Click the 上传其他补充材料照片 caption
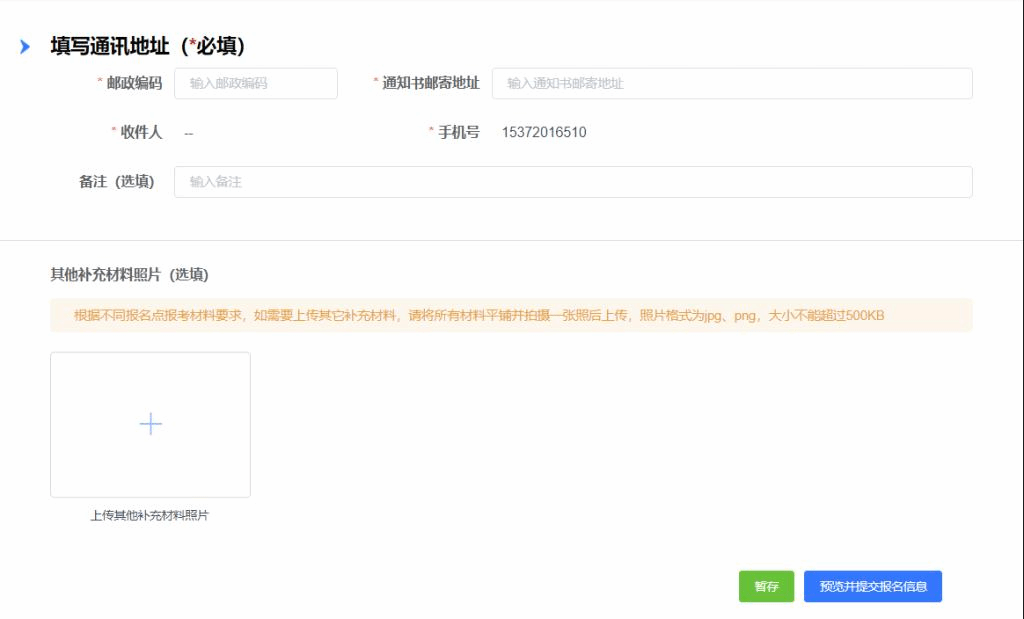The image size is (1024, 619). click(x=150, y=515)
